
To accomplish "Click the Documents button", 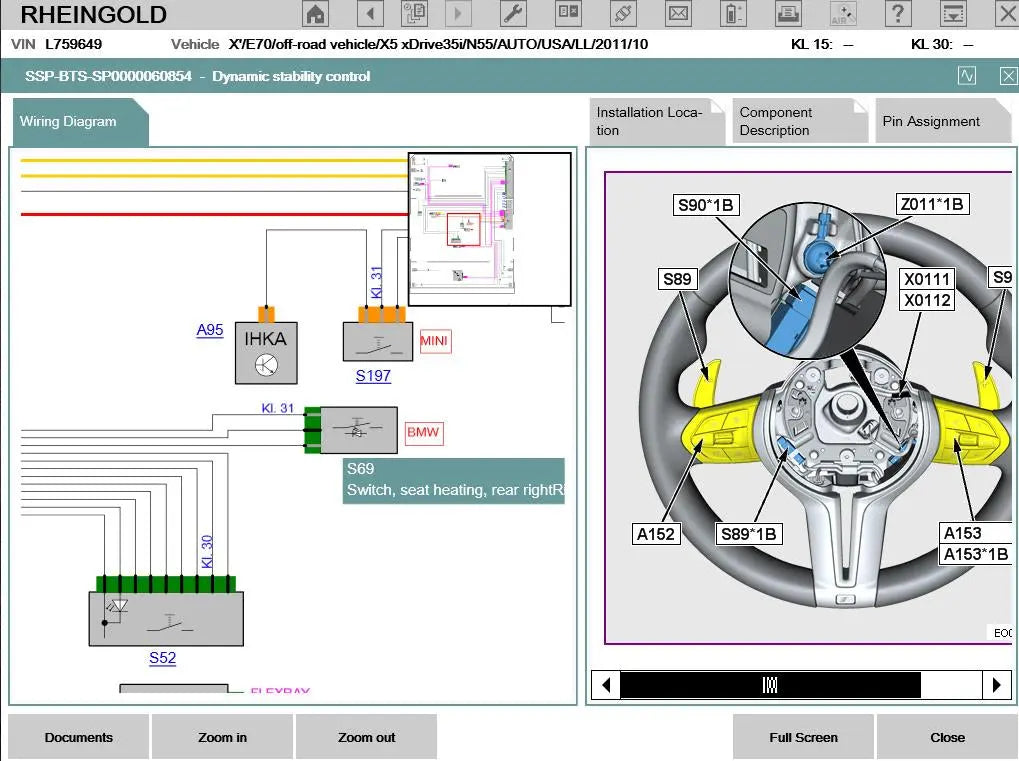I will click(x=79, y=737).
